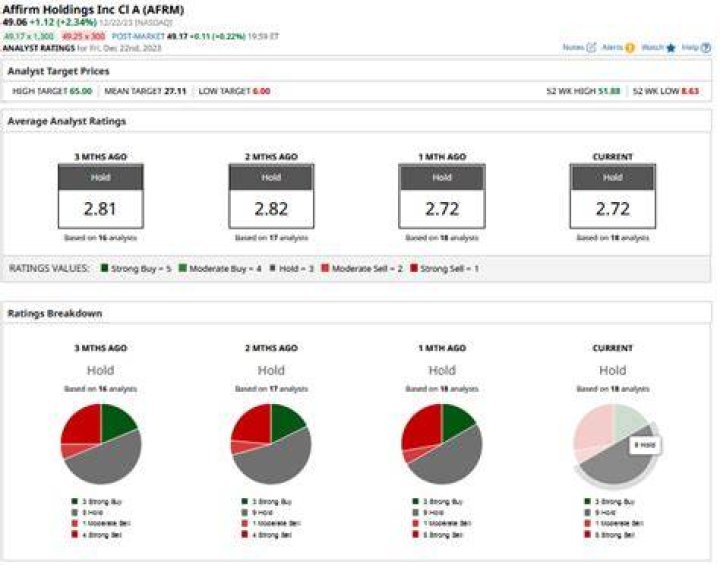Screen dimensions: 720x565
Task: Click the Moderate Buy legend square
Action: [182, 268]
